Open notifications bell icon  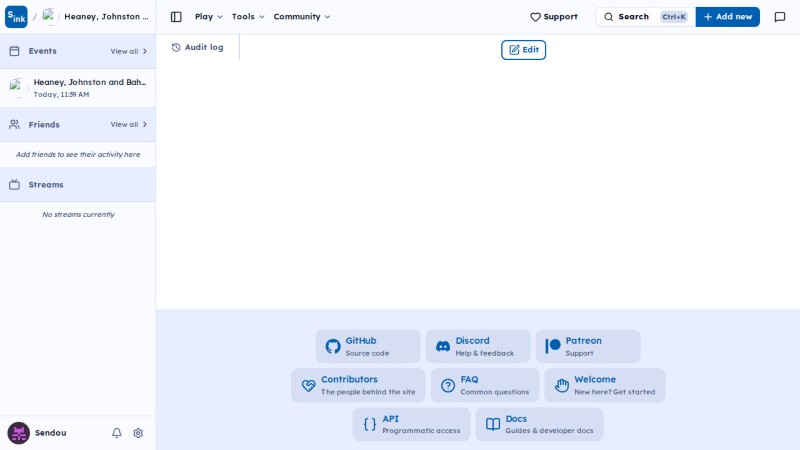coord(117,433)
